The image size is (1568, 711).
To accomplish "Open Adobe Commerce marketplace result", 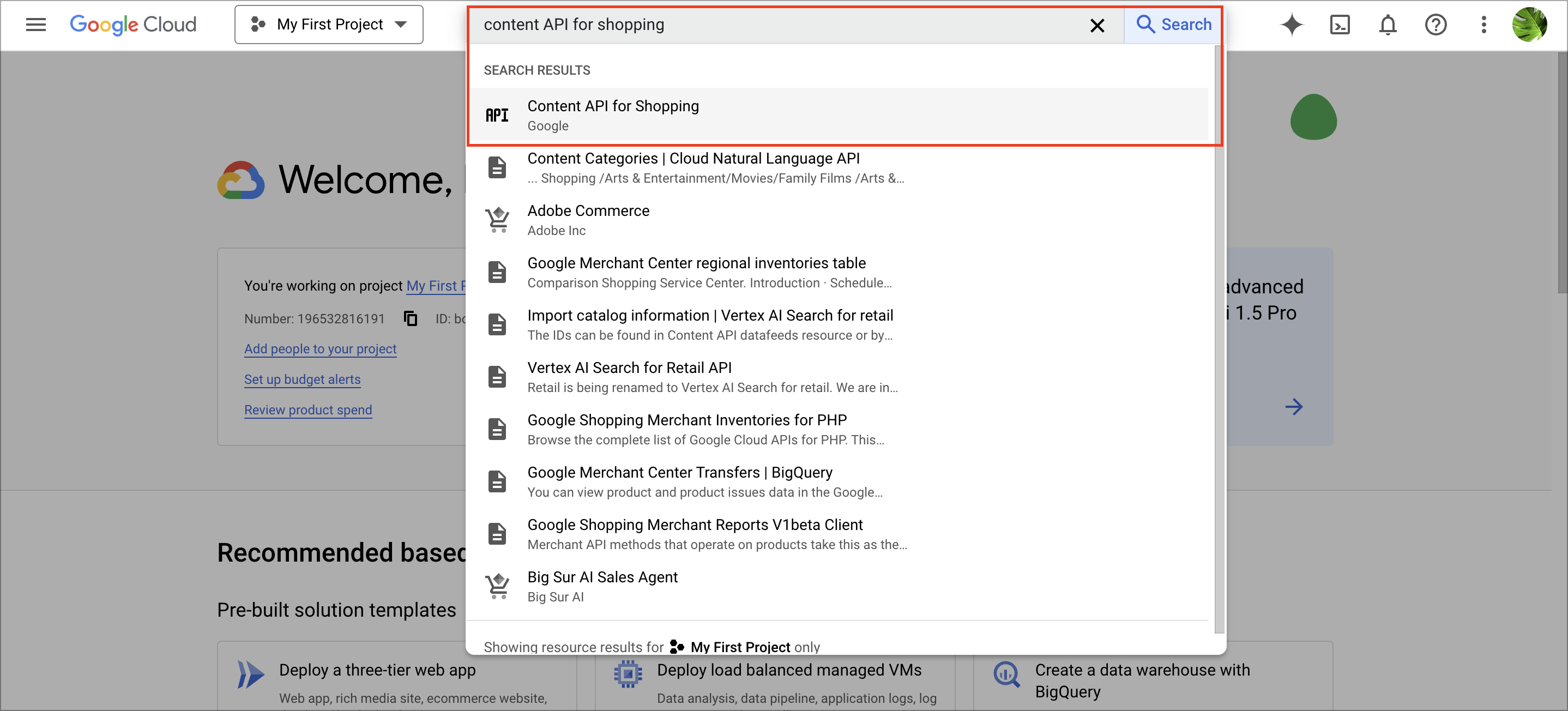I will coord(839,220).
